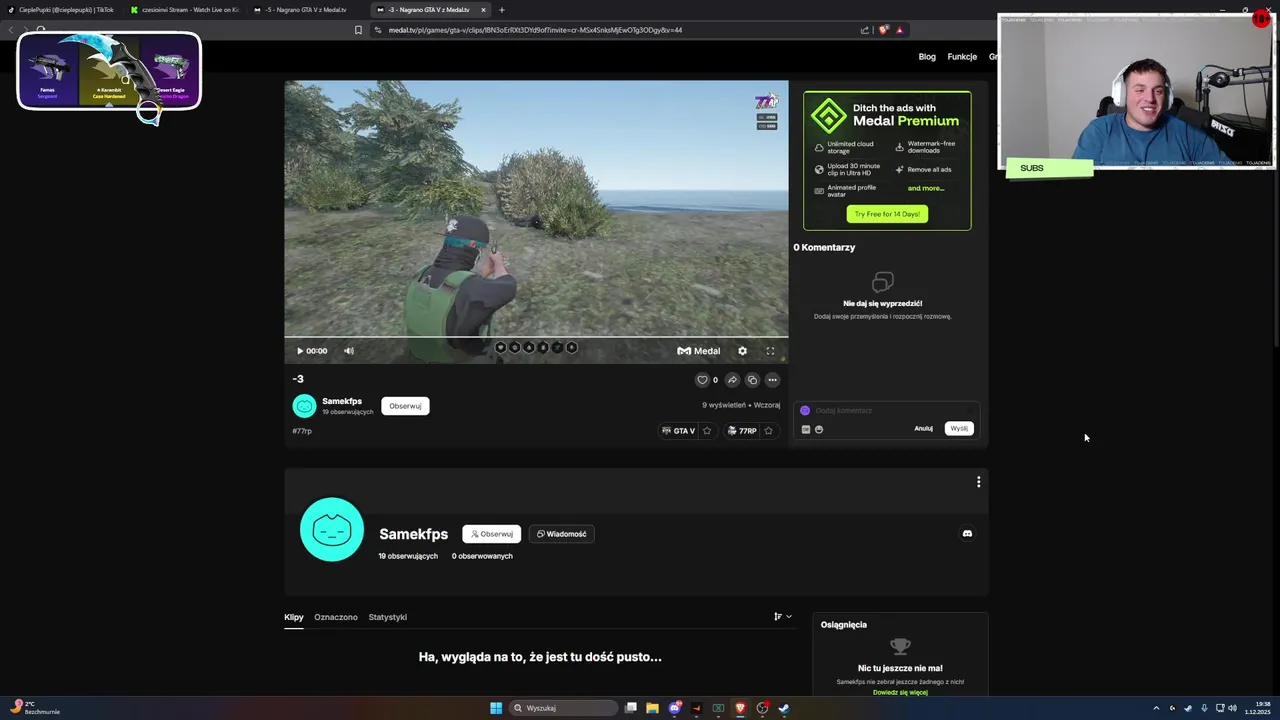This screenshot has width=1280, height=720.
Task: Share the clip using arrow icon
Action: tap(732, 380)
